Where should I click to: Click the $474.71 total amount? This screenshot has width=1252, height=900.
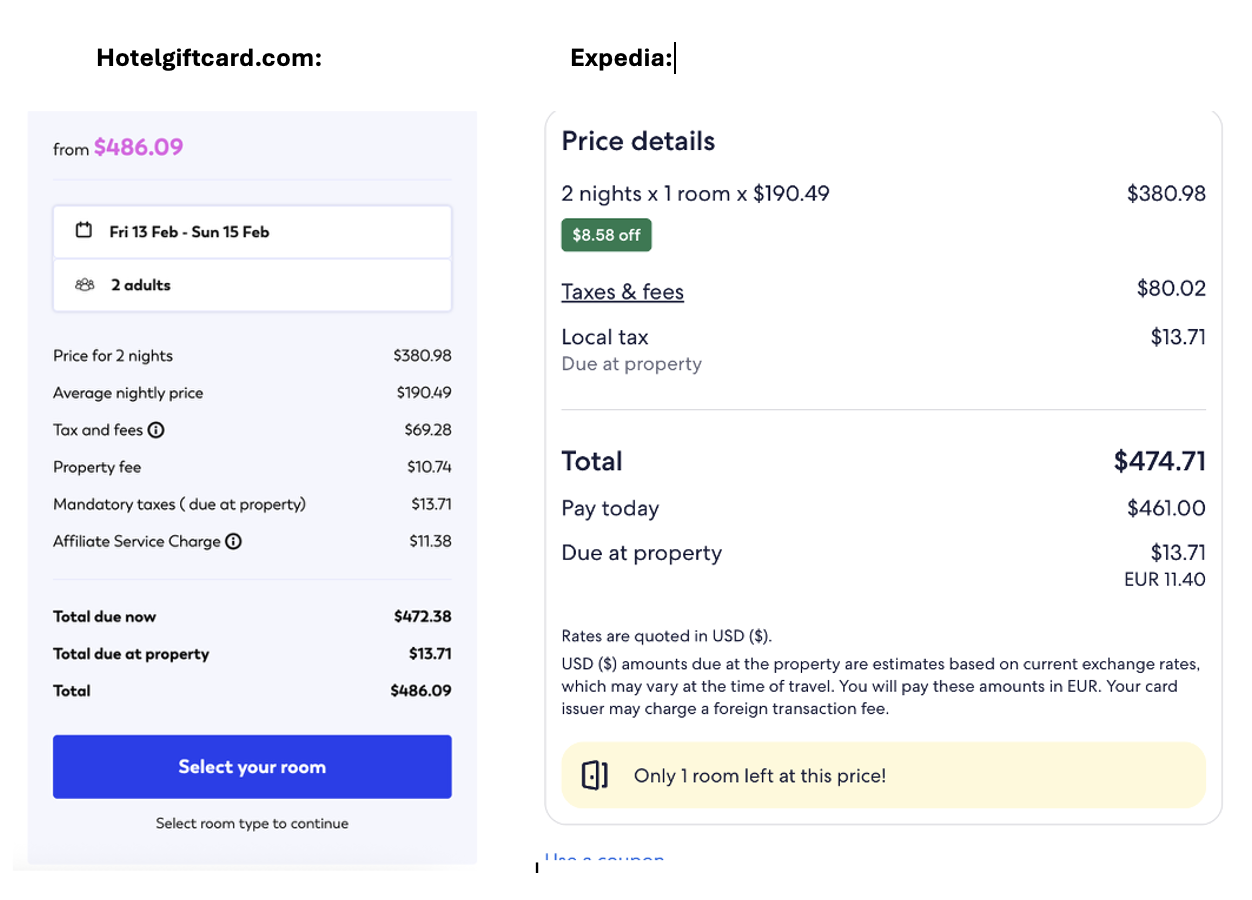[1160, 461]
